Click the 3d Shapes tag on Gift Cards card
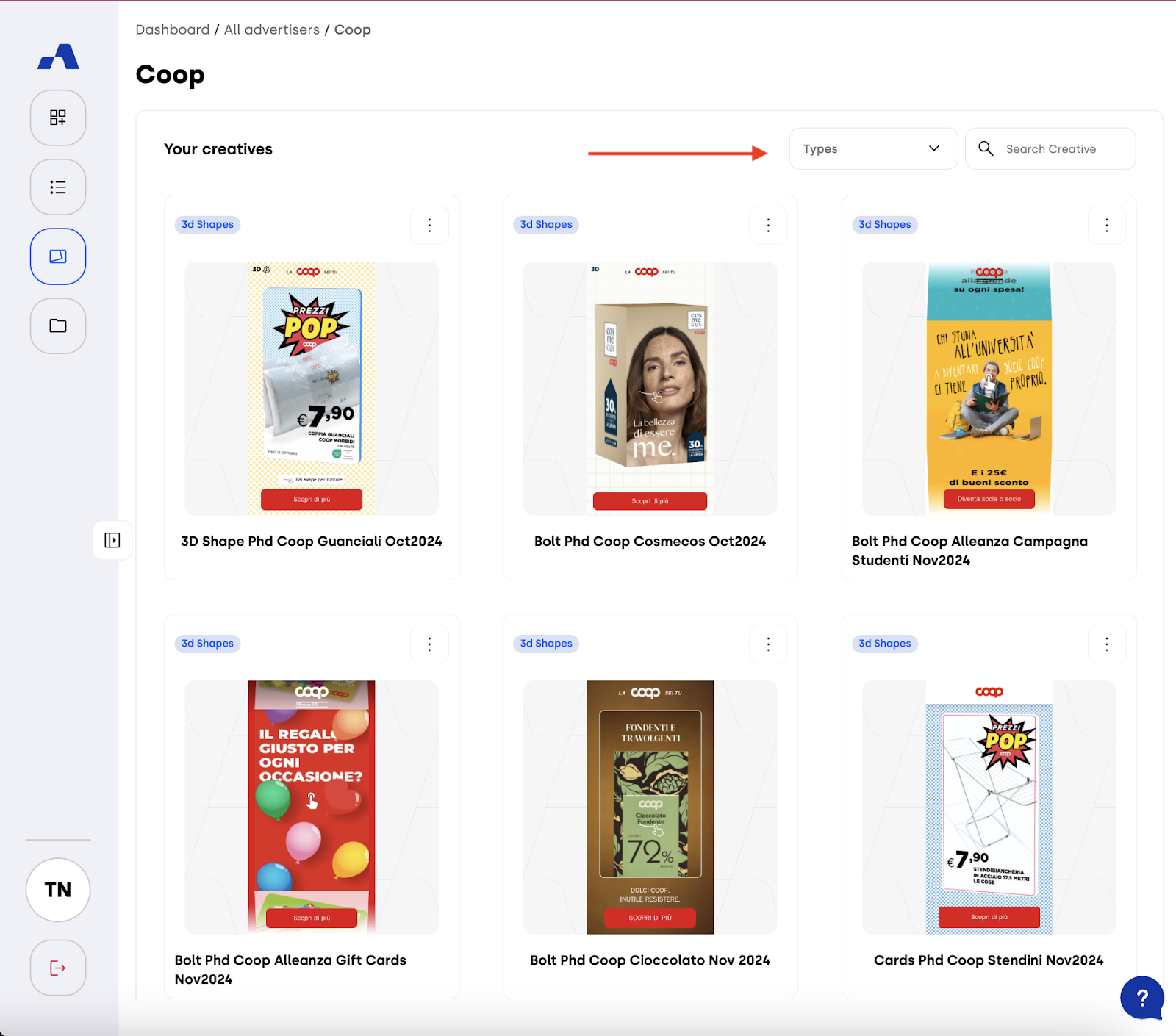Screen dimensions: 1176x1036 [207, 644]
